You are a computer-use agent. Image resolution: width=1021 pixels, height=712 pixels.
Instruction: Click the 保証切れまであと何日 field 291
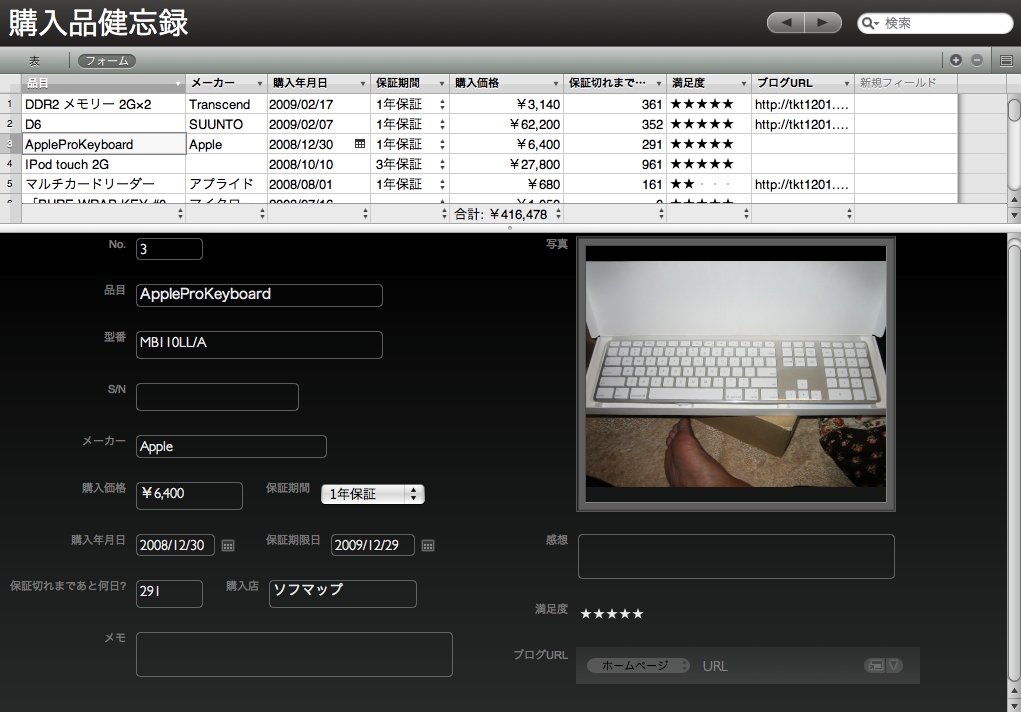pyautogui.click(x=169, y=593)
